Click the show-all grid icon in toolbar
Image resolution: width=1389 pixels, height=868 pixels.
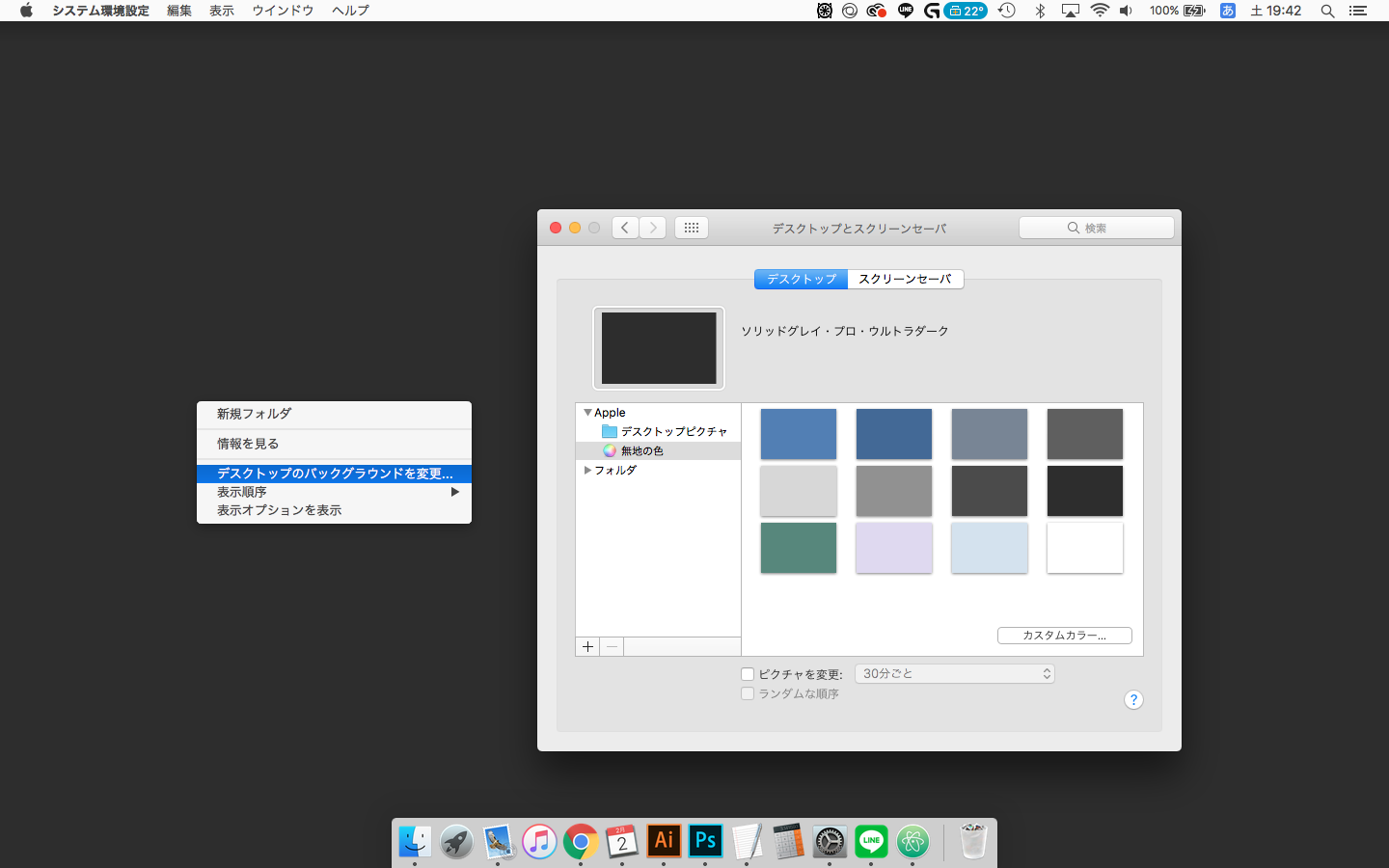692,228
